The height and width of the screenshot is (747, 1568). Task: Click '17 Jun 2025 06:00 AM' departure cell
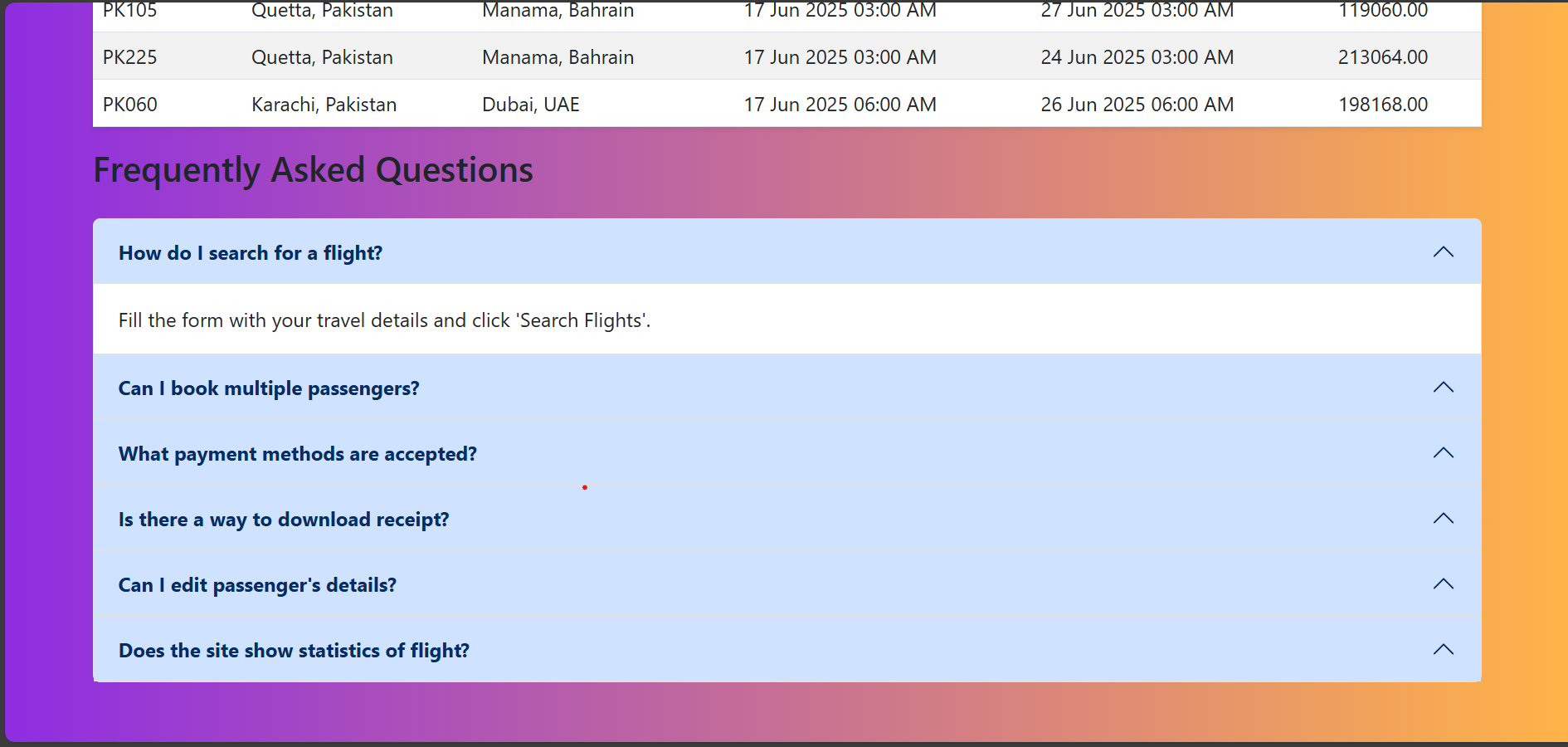pyautogui.click(x=840, y=105)
